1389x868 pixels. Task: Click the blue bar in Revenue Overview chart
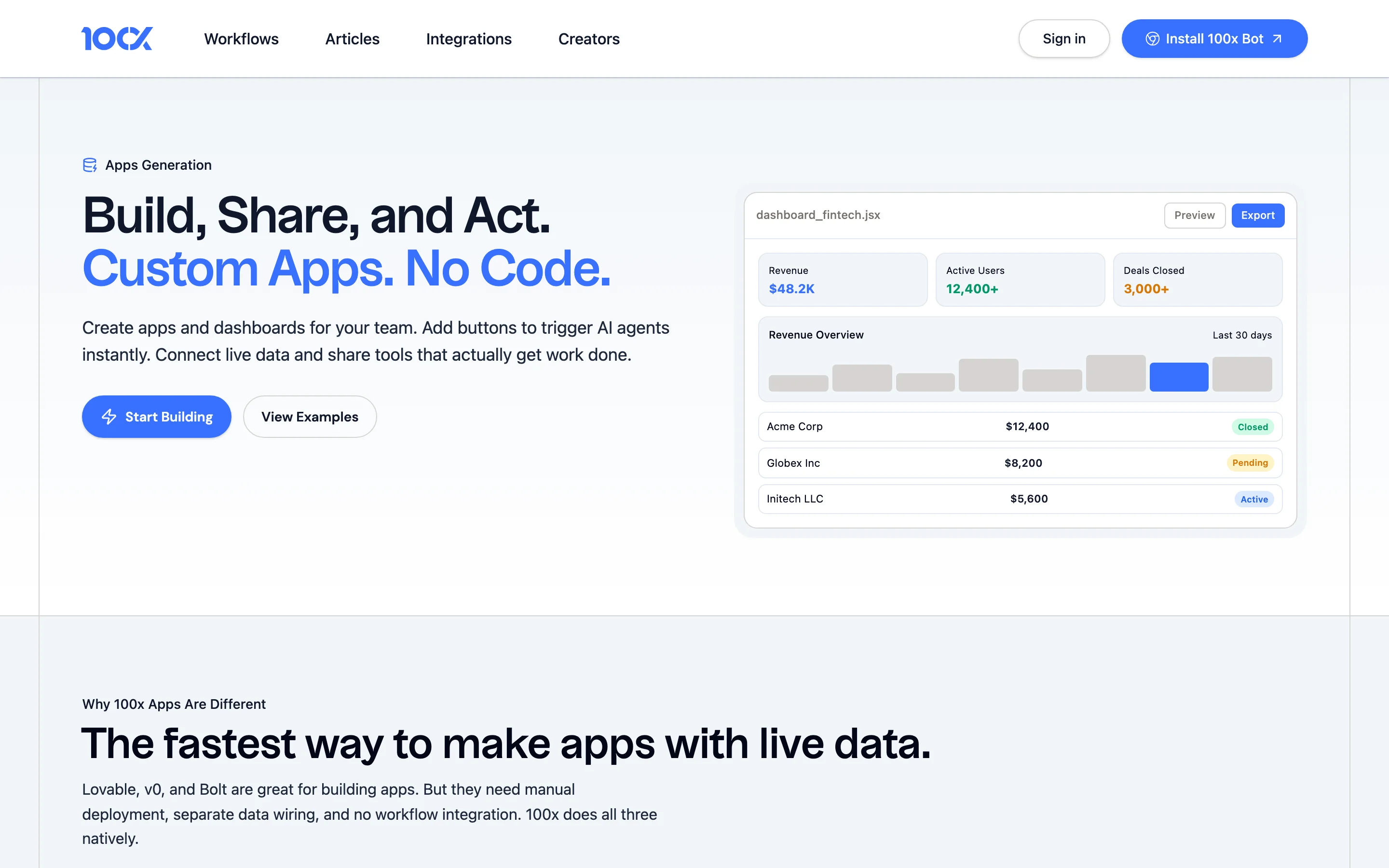point(1179,377)
